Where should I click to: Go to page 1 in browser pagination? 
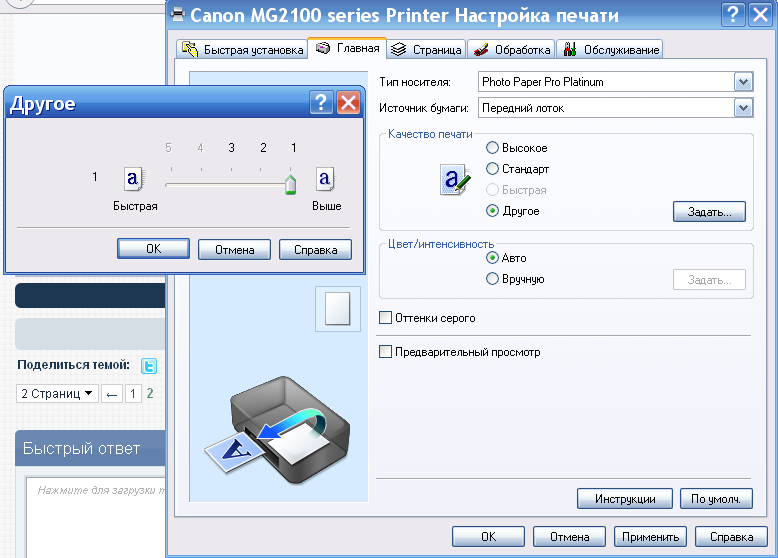[x=133, y=394]
